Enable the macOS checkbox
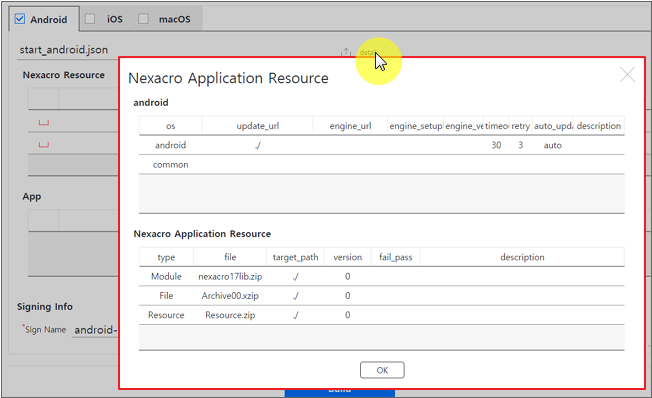Screen dimensions: 652x398 point(143,19)
